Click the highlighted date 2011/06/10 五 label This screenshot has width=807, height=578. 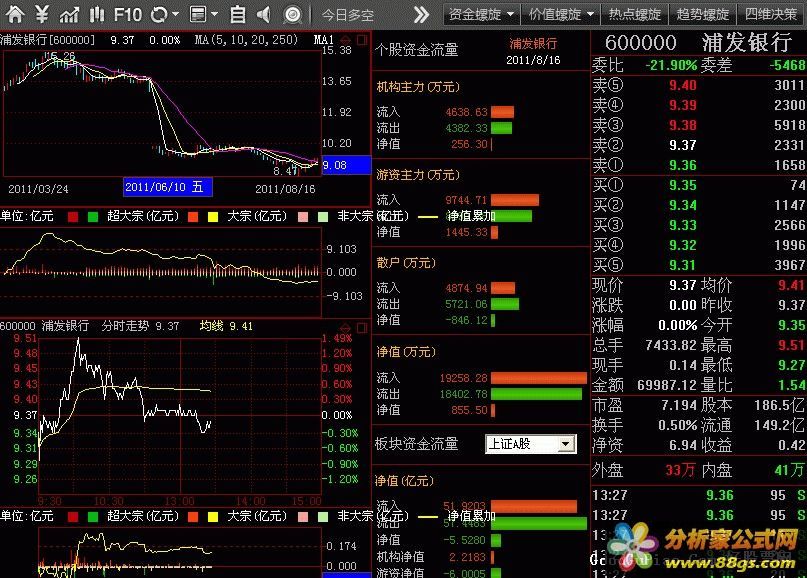click(168, 187)
